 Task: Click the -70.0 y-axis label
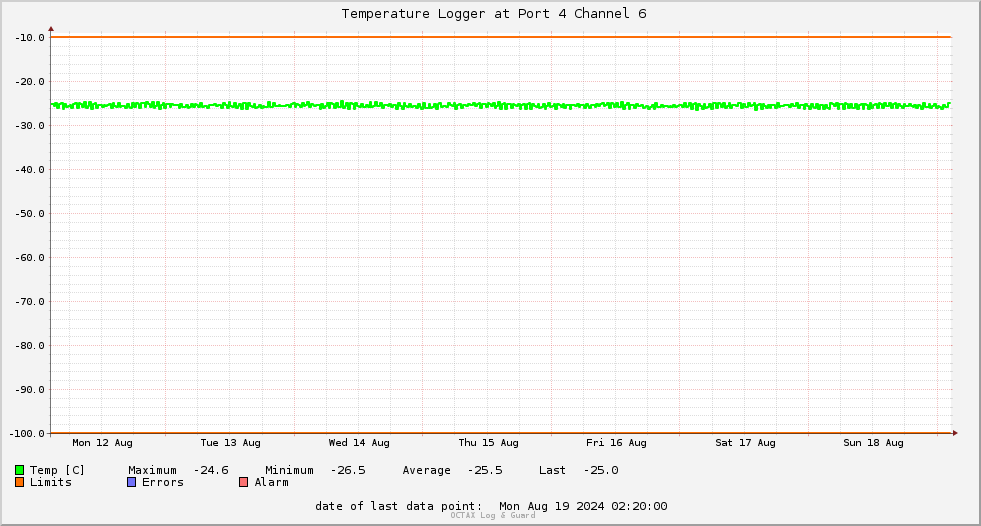coord(29,301)
